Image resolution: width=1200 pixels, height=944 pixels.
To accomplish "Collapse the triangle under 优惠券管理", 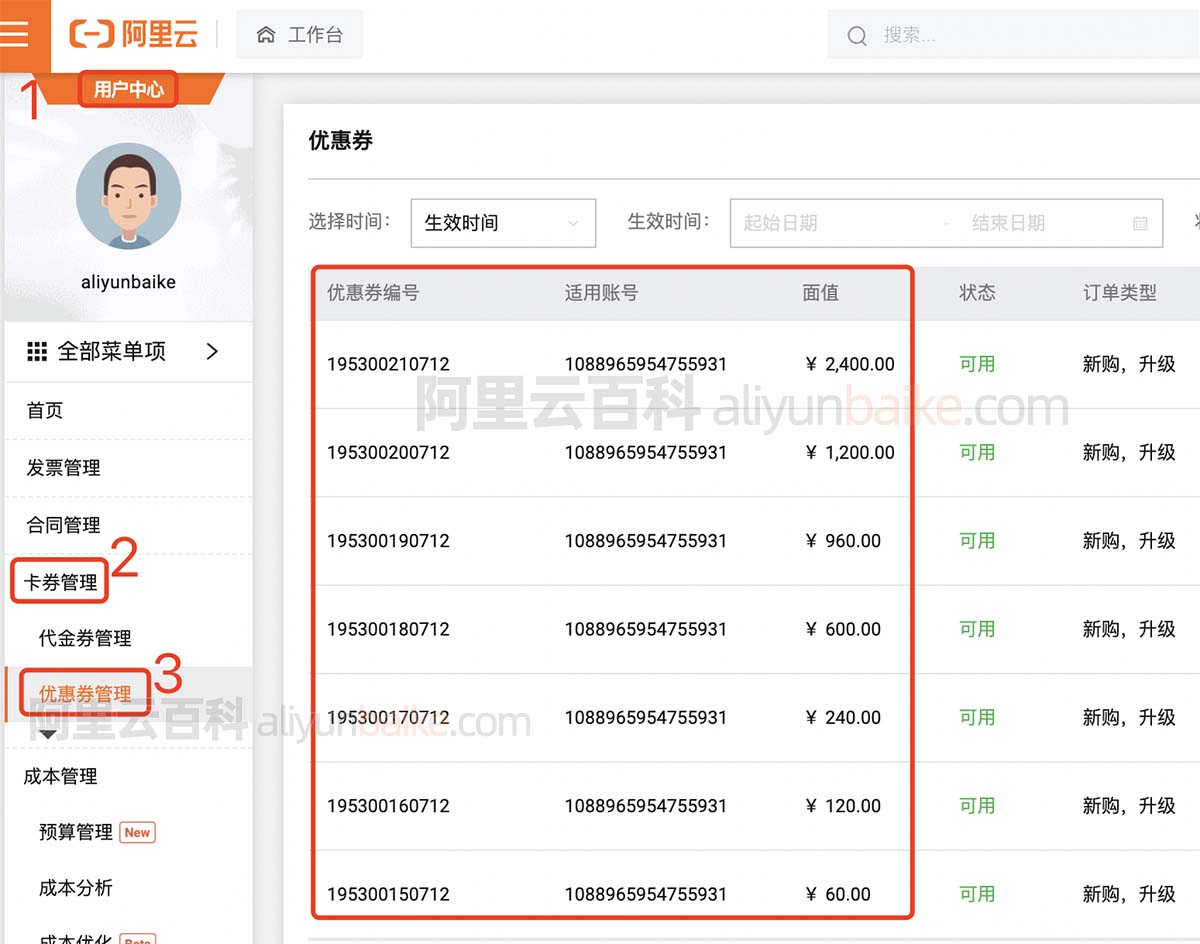I will click(48, 735).
